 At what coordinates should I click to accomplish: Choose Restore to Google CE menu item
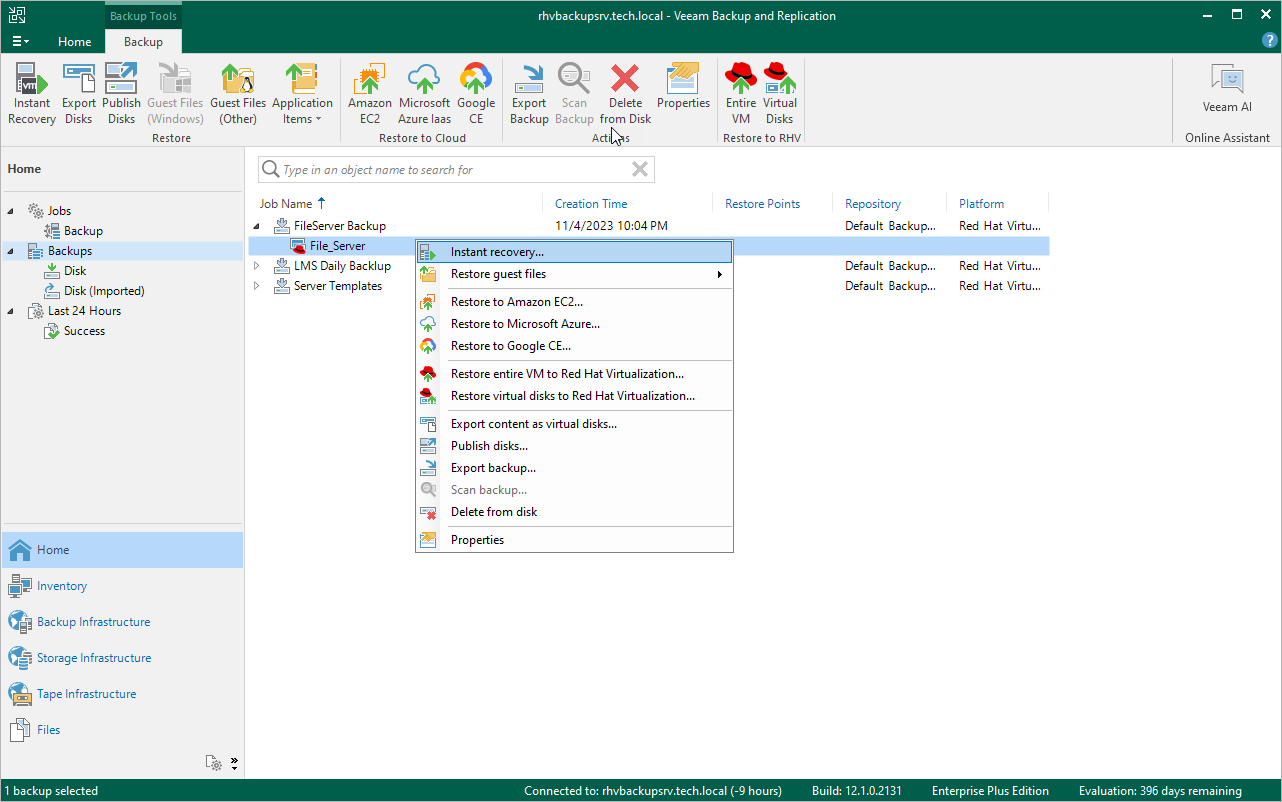coord(575,346)
